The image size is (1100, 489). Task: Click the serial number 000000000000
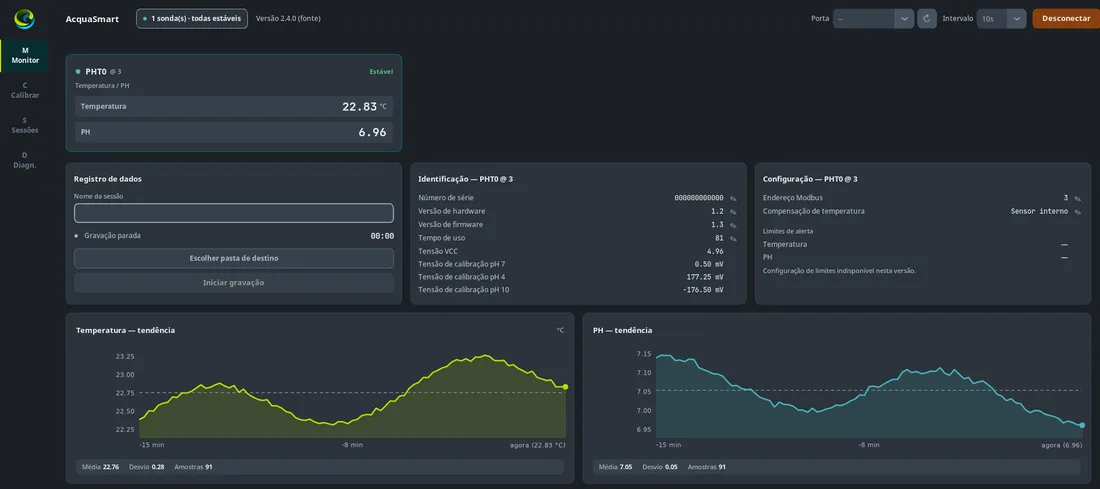click(699, 199)
